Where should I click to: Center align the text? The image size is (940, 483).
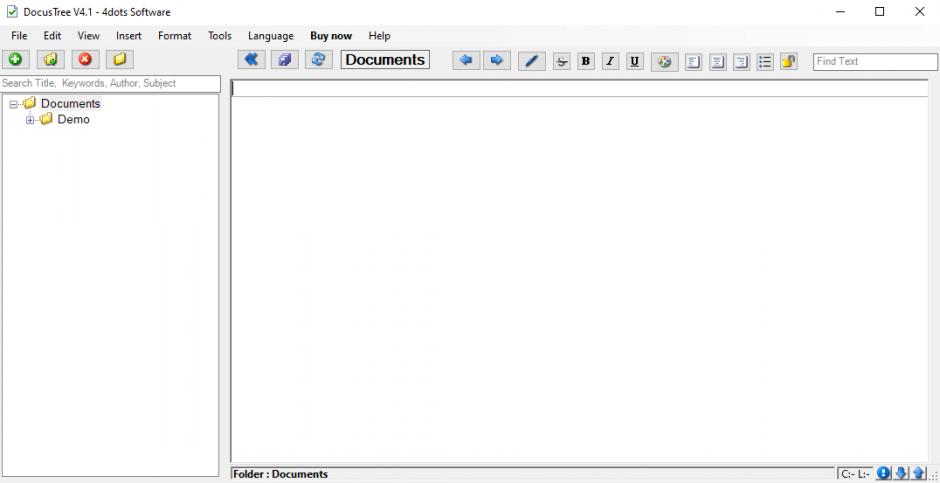(718, 62)
